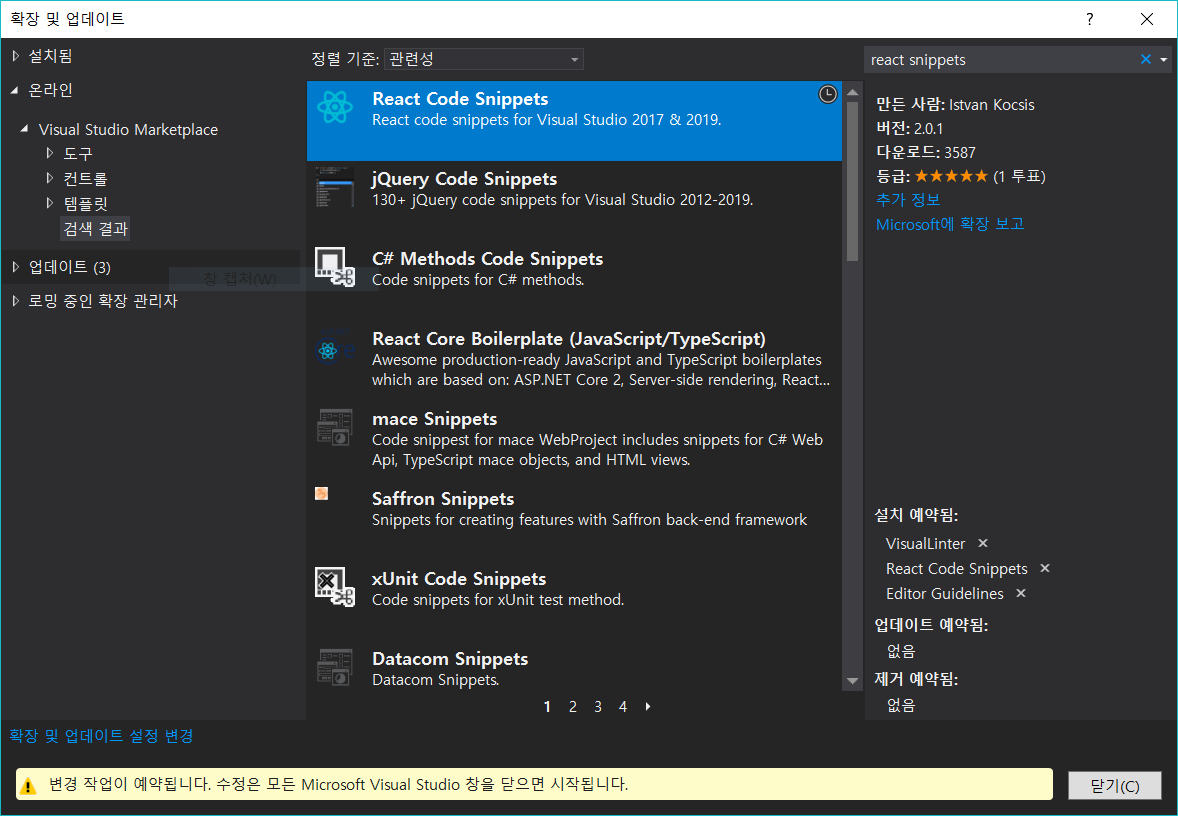Expand the 템플릿 category
The width and height of the screenshot is (1178, 816).
[50, 203]
